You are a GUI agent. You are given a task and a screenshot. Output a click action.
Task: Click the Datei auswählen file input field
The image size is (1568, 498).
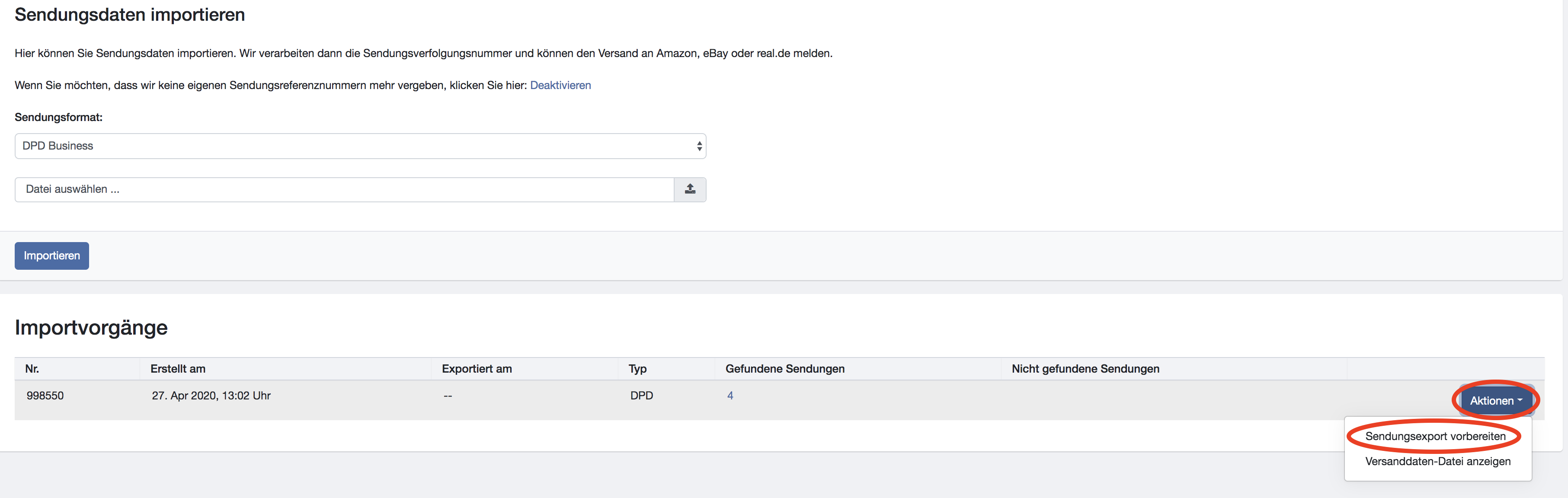[x=345, y=189]
